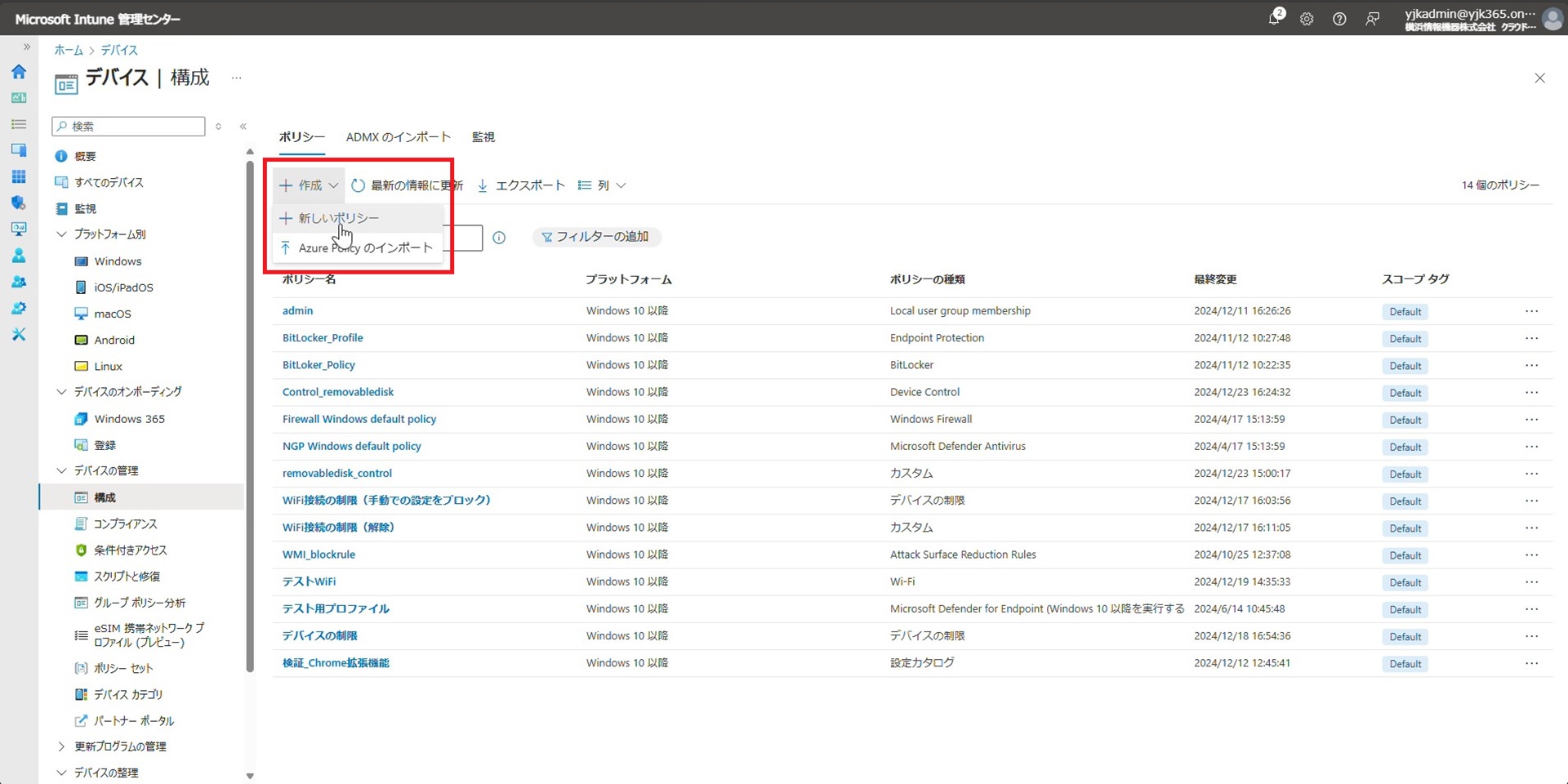This screenshot has height=784, width=1568.
Task: Choose Azure Policy のインポート menu item
Action: 358,247
